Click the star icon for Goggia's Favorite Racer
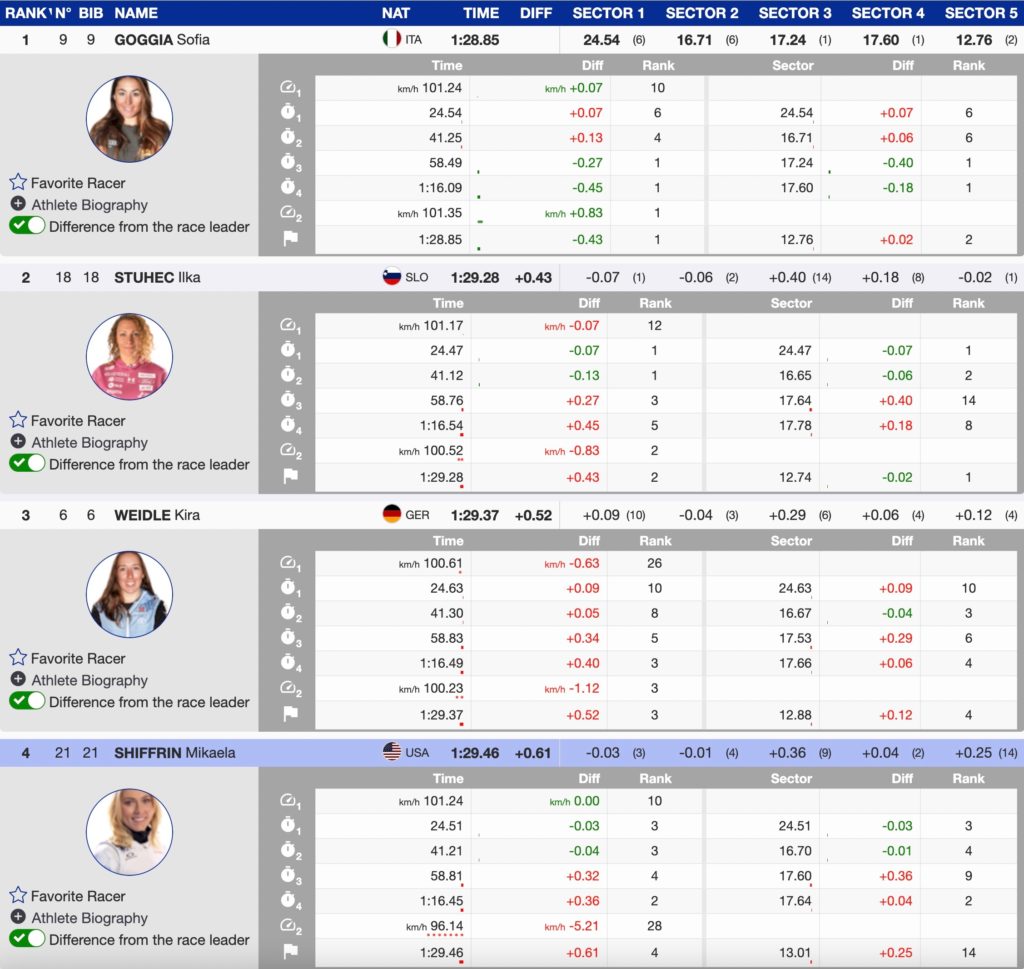 tap(18, 183)
